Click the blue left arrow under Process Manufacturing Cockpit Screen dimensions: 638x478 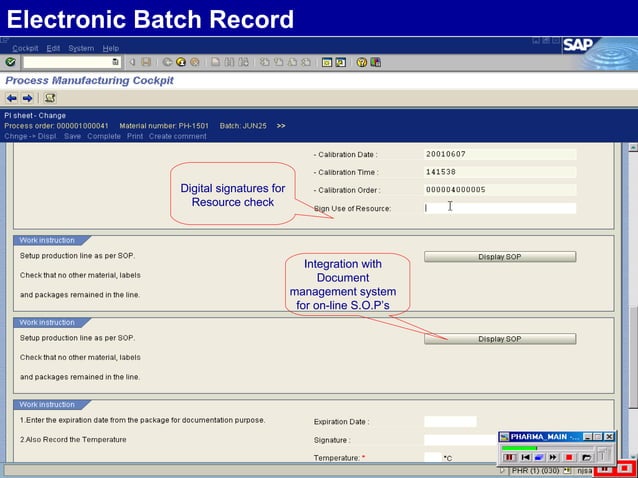click(x=12, y=98)
